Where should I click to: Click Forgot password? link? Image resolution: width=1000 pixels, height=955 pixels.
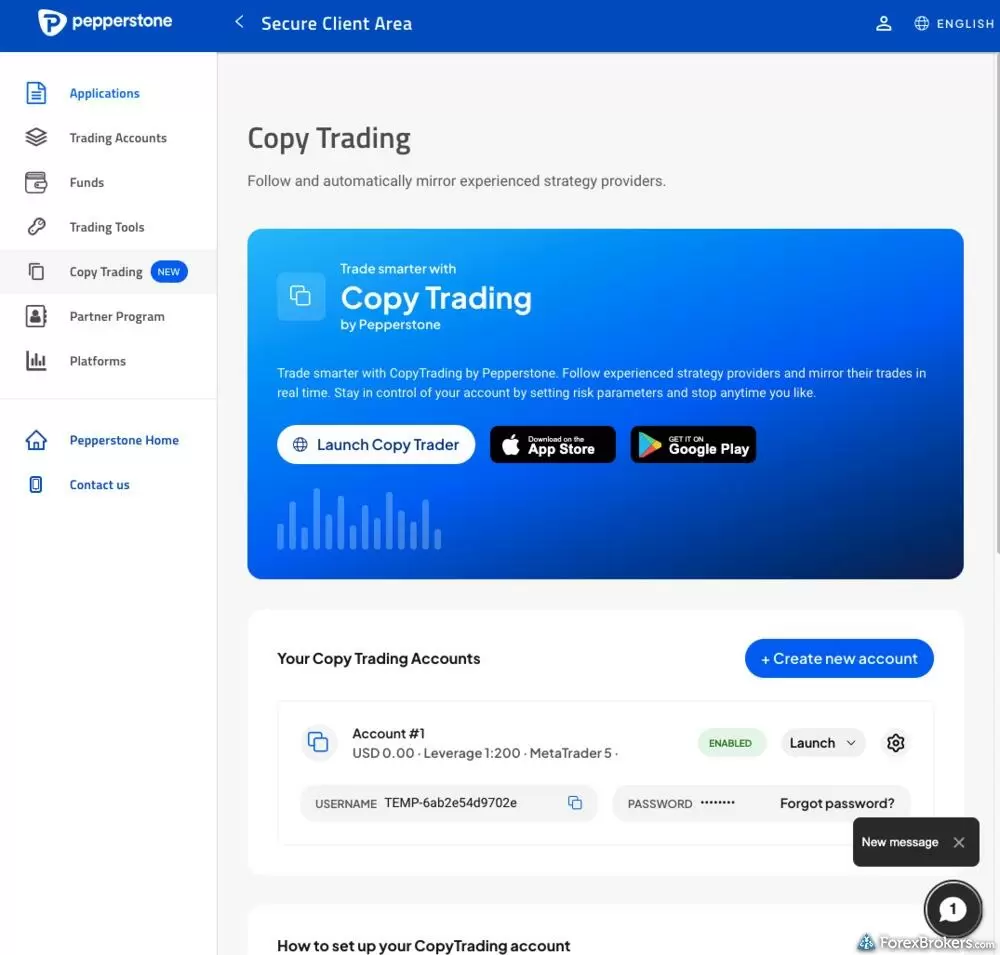pyautogui.click(x=837, y=803)
